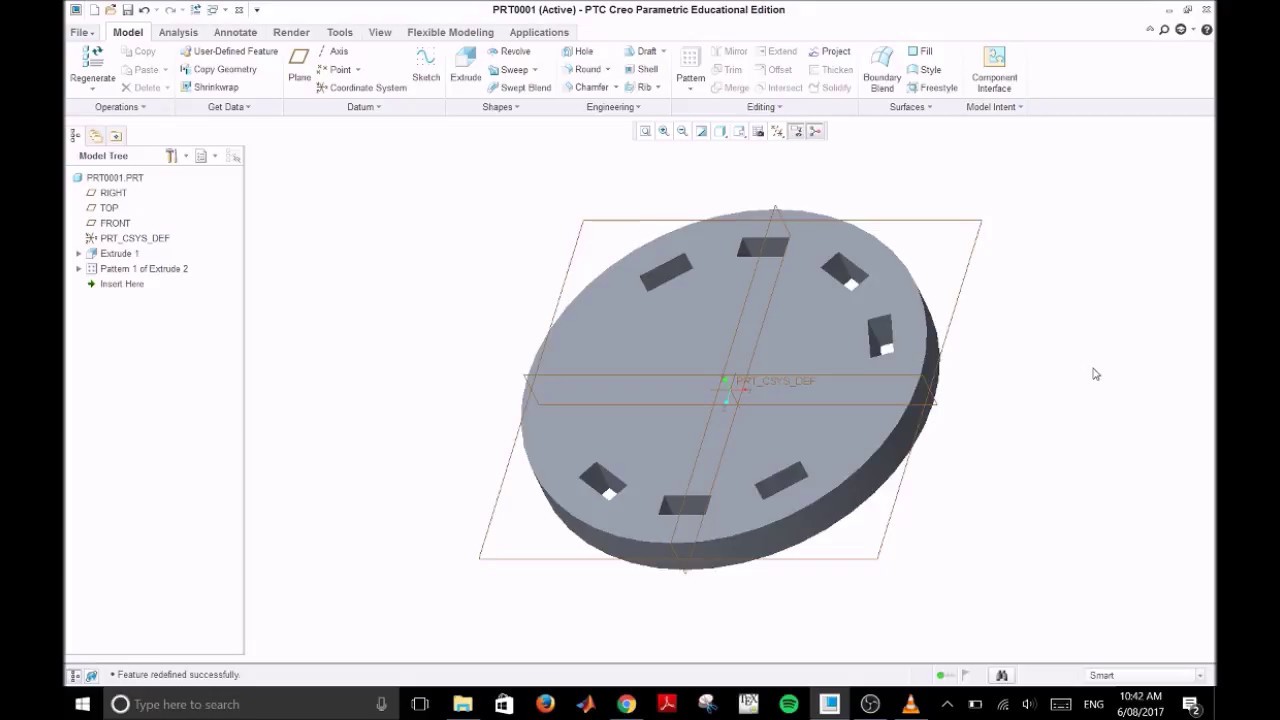Image resolution: width=1280 pixels, height=720 pixels.
Task: Open the Applications tab
Action: (539, 32)
